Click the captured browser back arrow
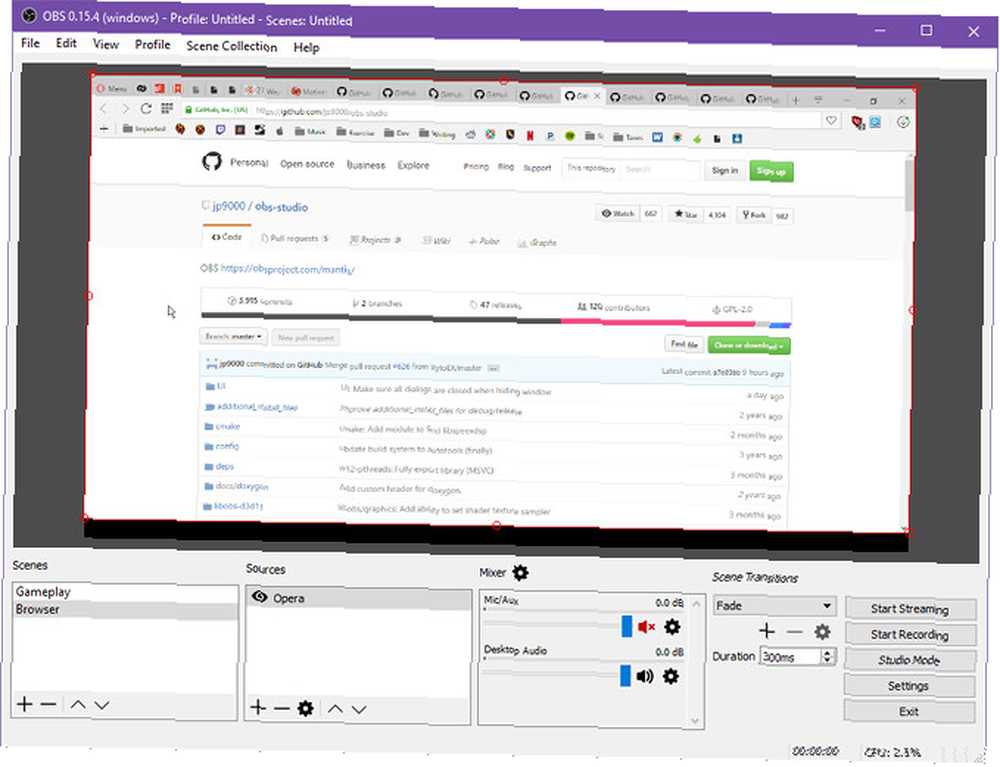The height and width of the screenshot is (767, 1000). point(104,108)
